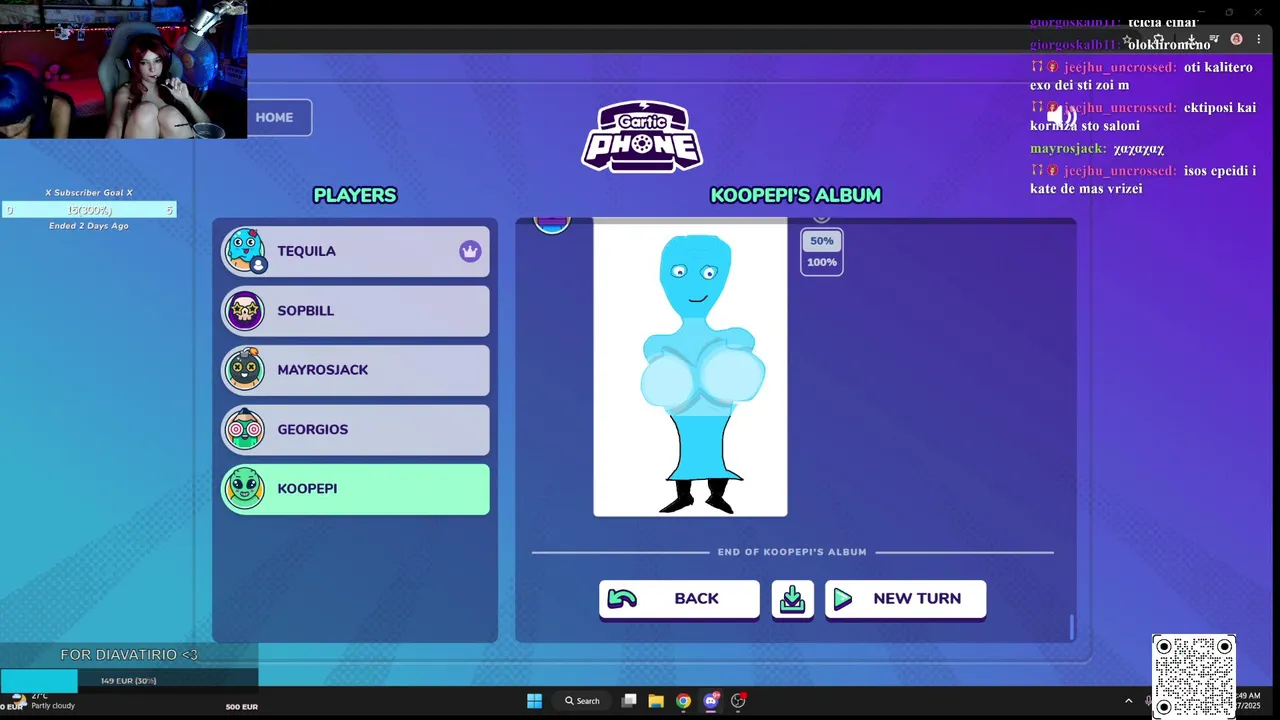Click the blue figure drawing
The image size is (1280, 720).
[690, 369]
